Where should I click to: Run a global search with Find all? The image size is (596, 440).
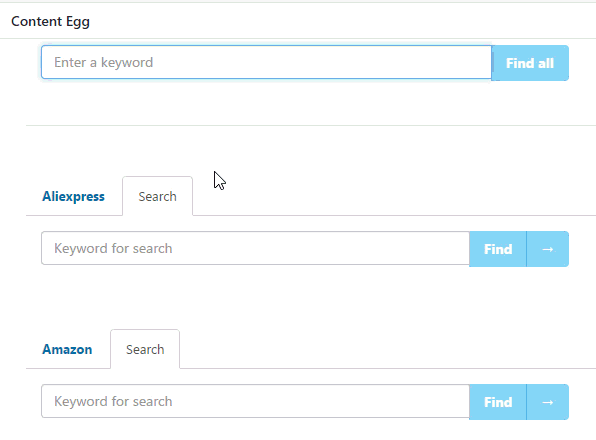(530, 63)
